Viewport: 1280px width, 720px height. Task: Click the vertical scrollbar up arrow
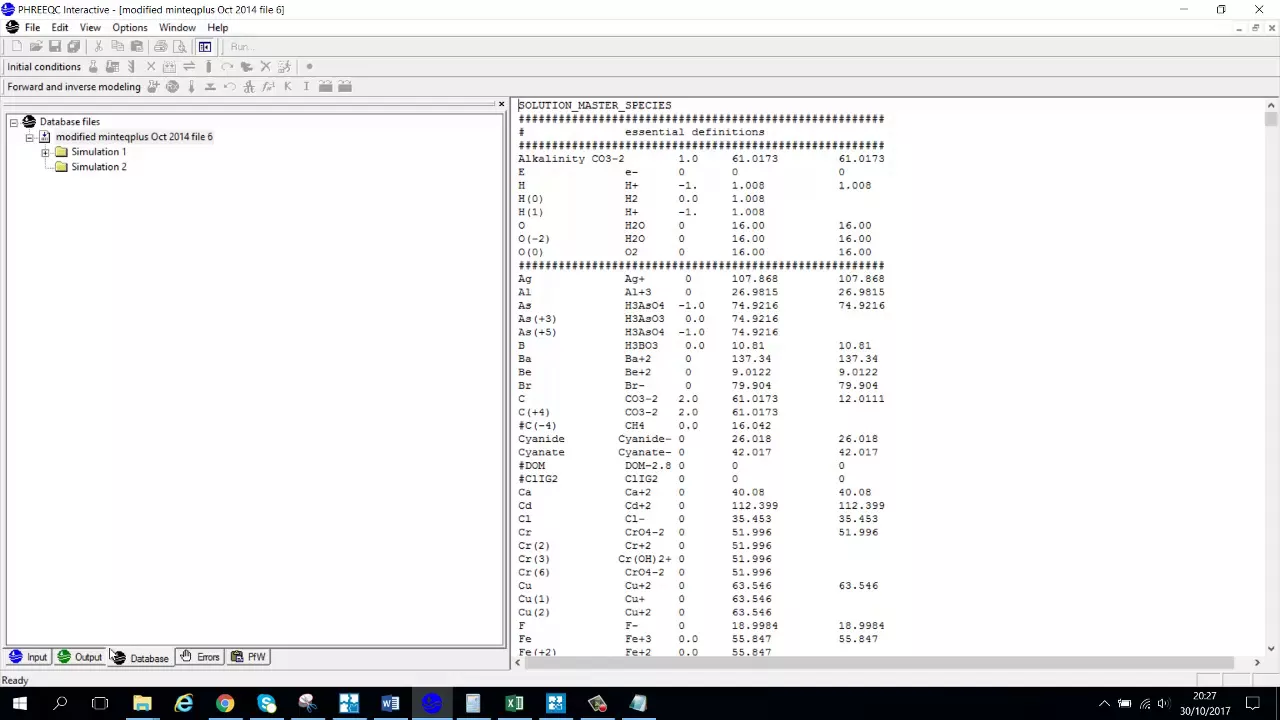[x=1271, y=105]
